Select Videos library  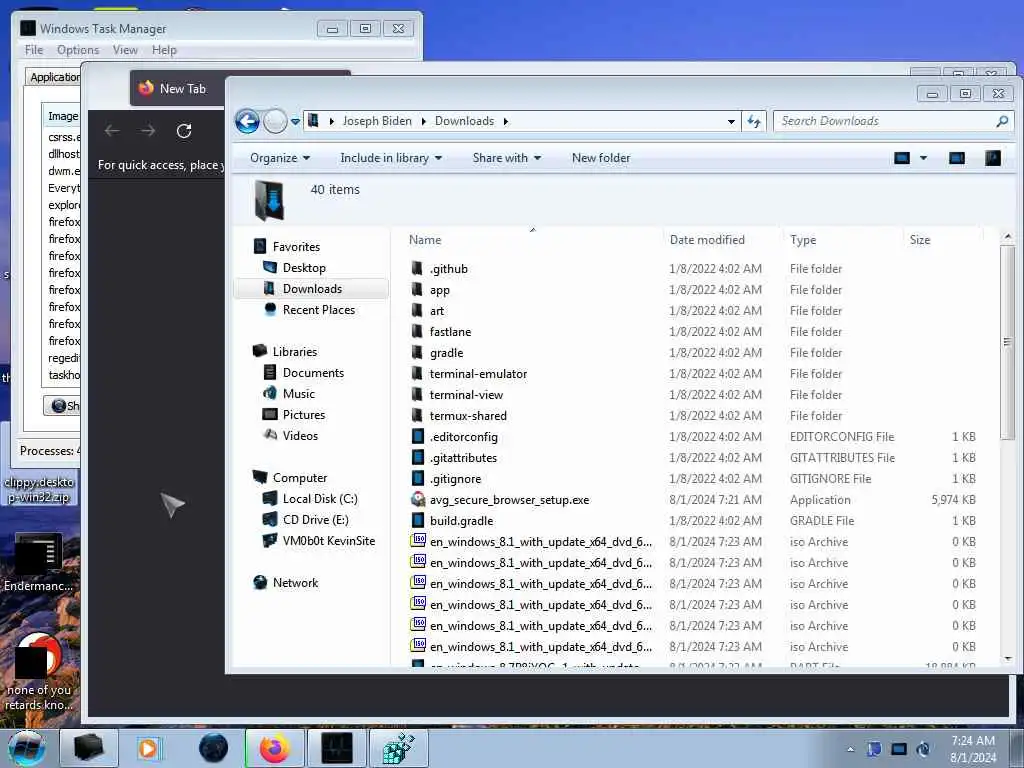pos(300,436)
